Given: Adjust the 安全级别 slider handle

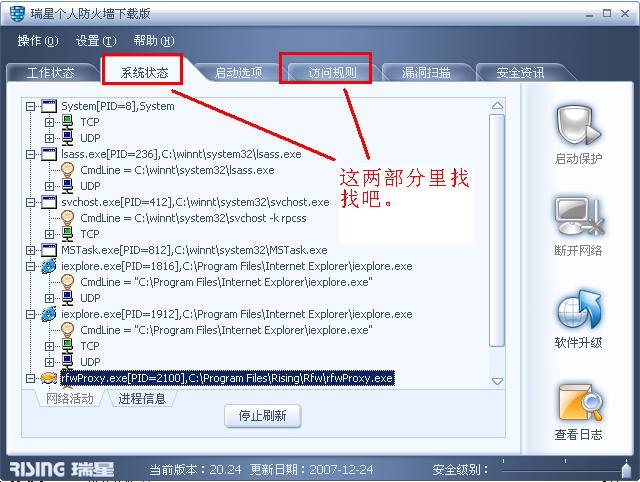Looking at the screenshot, I should [x=626, y=469].
